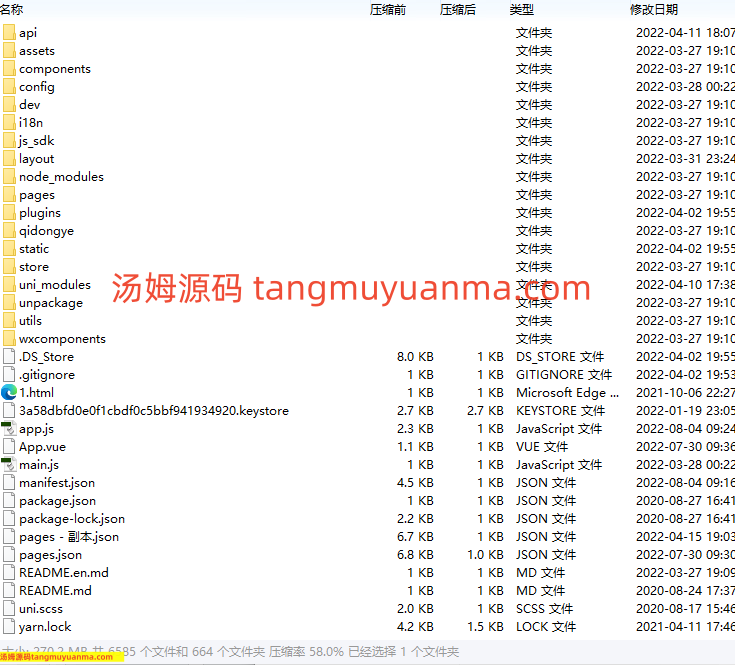Click the main.js file icon
The height and width of the screenshot is (665, 735).
tap(9, 465)
